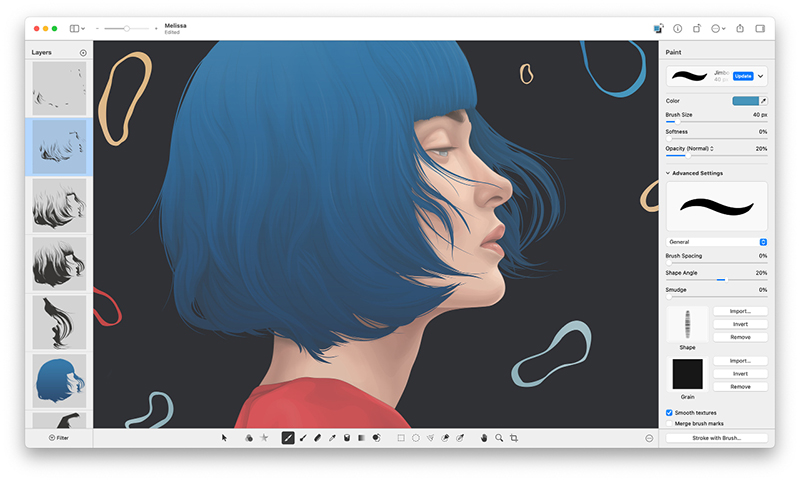Choose the Hand pan tool
Image resolution: width=800 pixels, height=481 pixels.
[484, 438]
